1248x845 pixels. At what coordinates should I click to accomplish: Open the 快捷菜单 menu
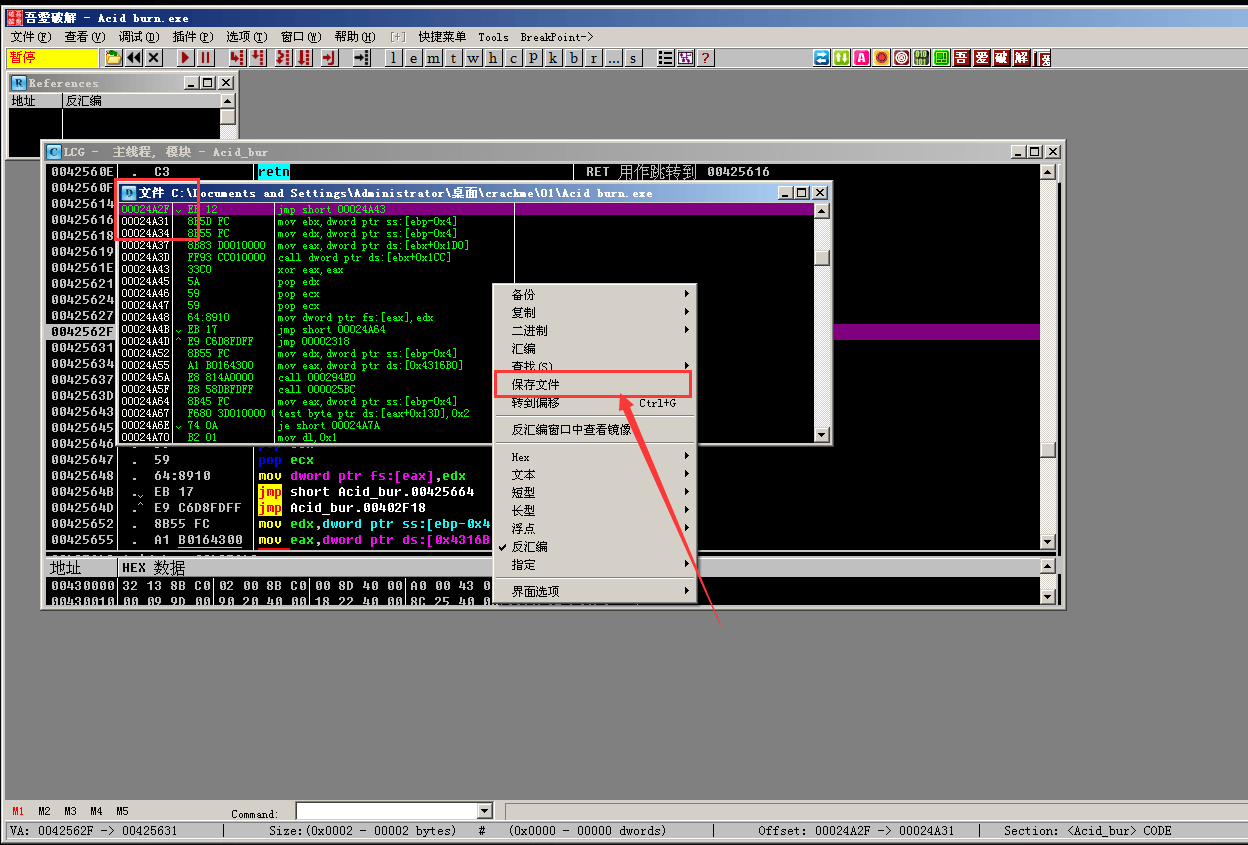tap(442, 37)
